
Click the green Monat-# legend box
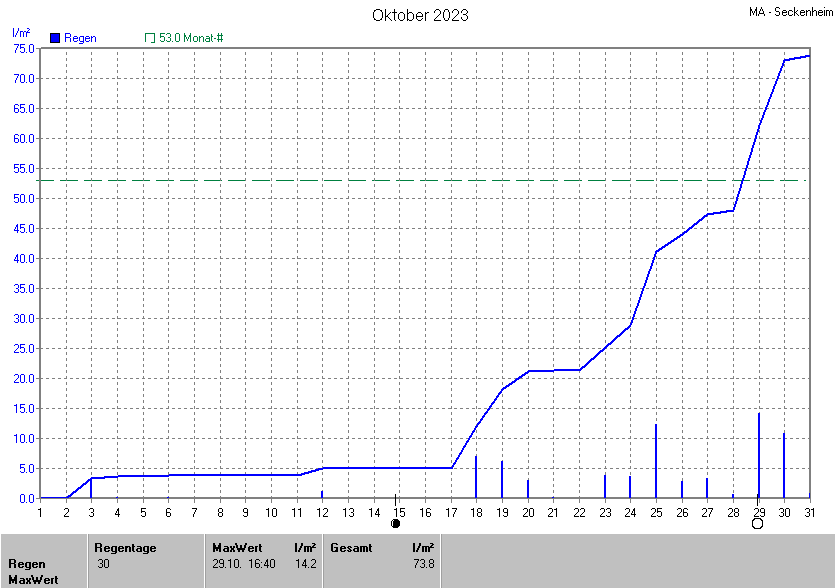(150, 38)
